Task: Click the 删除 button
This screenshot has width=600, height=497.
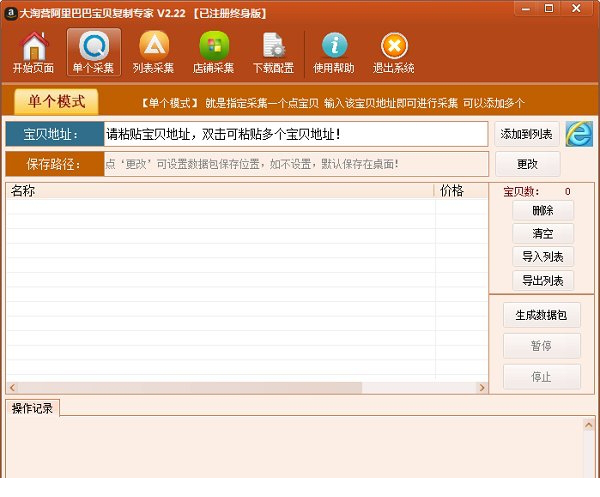Action: [543, 210]
